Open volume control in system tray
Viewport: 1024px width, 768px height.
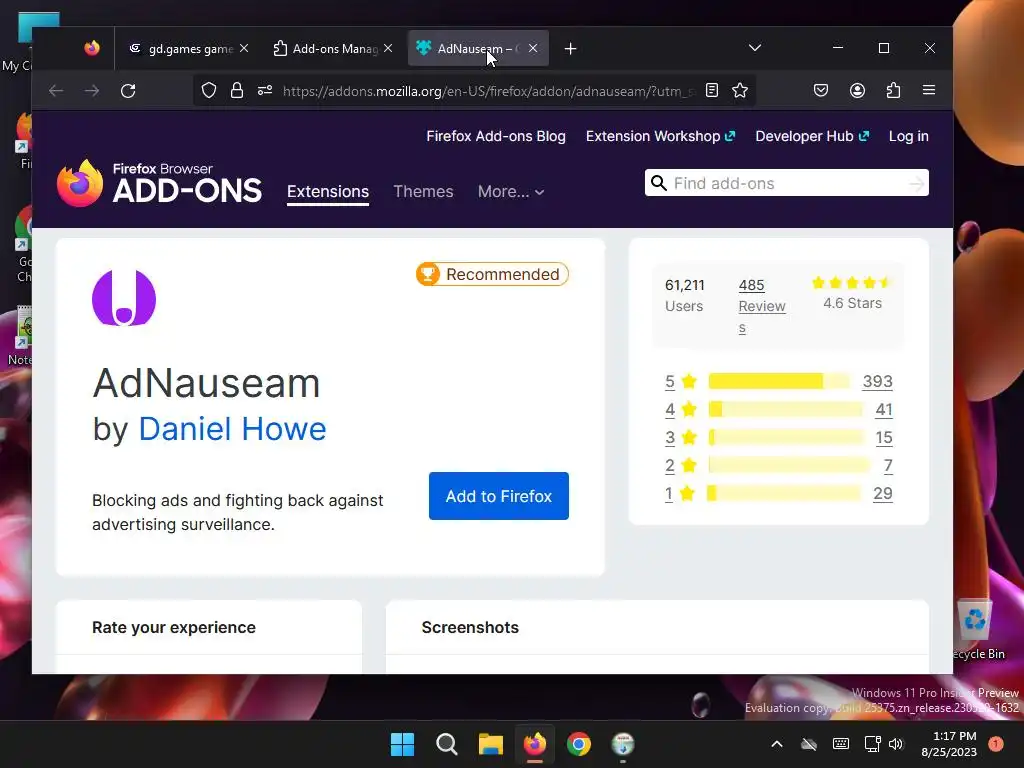click(896, 744)
